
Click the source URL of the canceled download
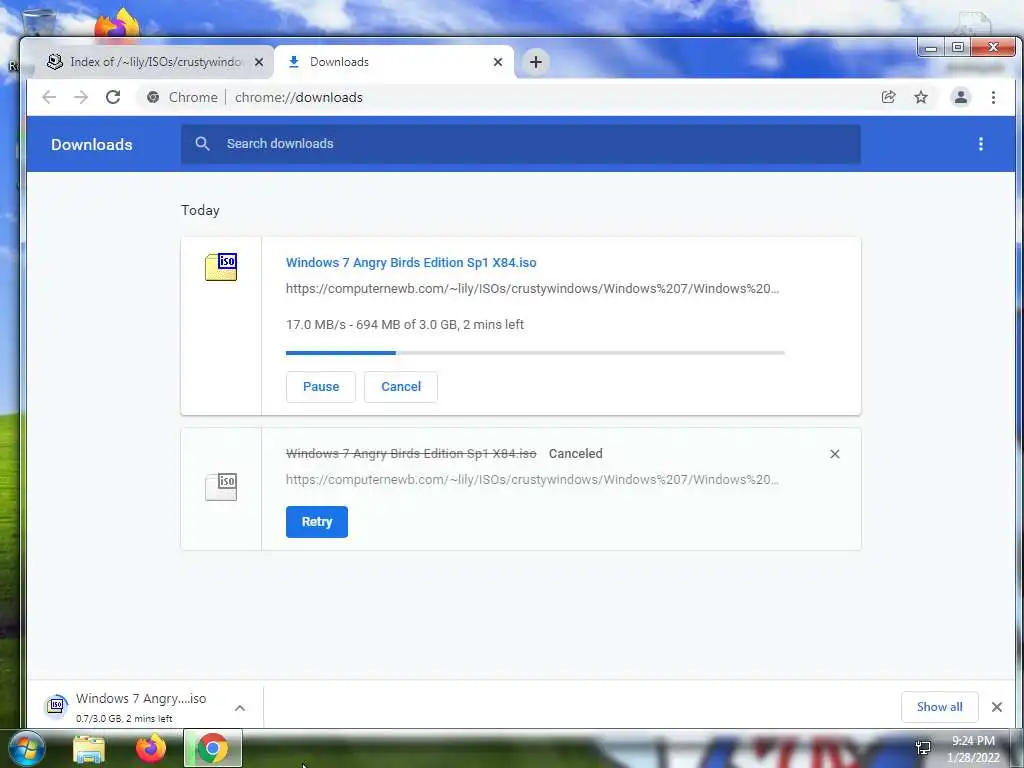[x=532, y=479]
